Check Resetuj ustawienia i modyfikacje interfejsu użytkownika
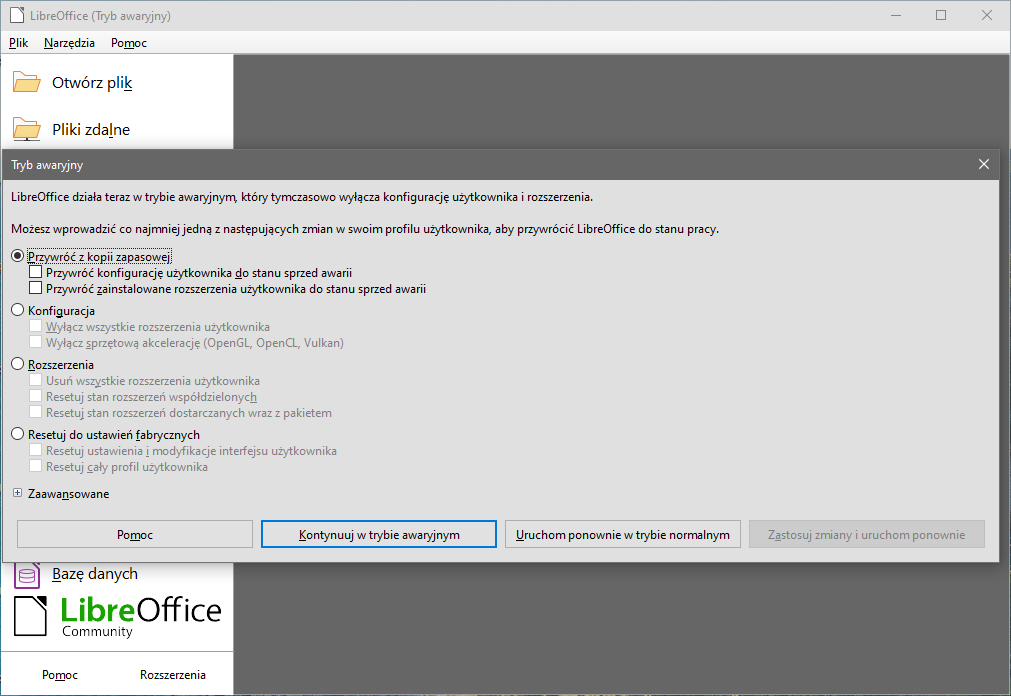The width and height of the screenshot is (1011, 696). (x=35, y=450)
